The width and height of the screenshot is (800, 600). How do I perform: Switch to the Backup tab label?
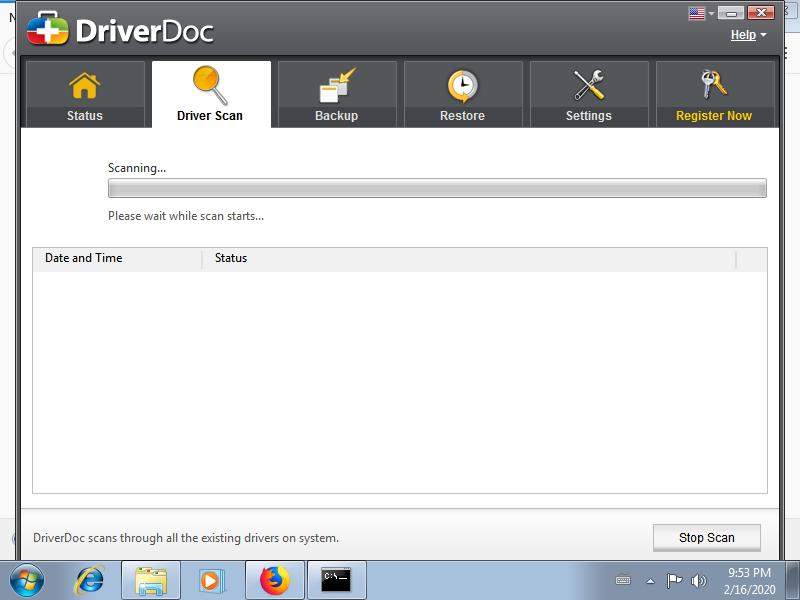[336, 116]
